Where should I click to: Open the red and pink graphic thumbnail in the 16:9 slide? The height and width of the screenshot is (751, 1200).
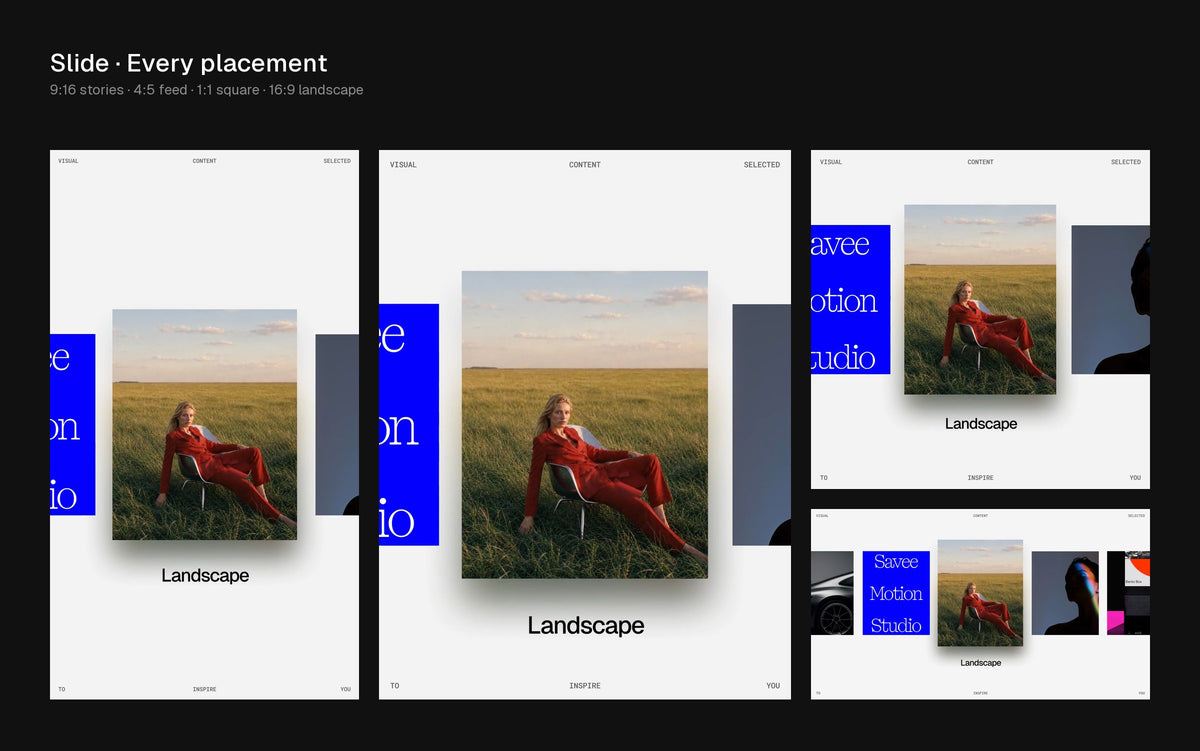click(1128, 593)
